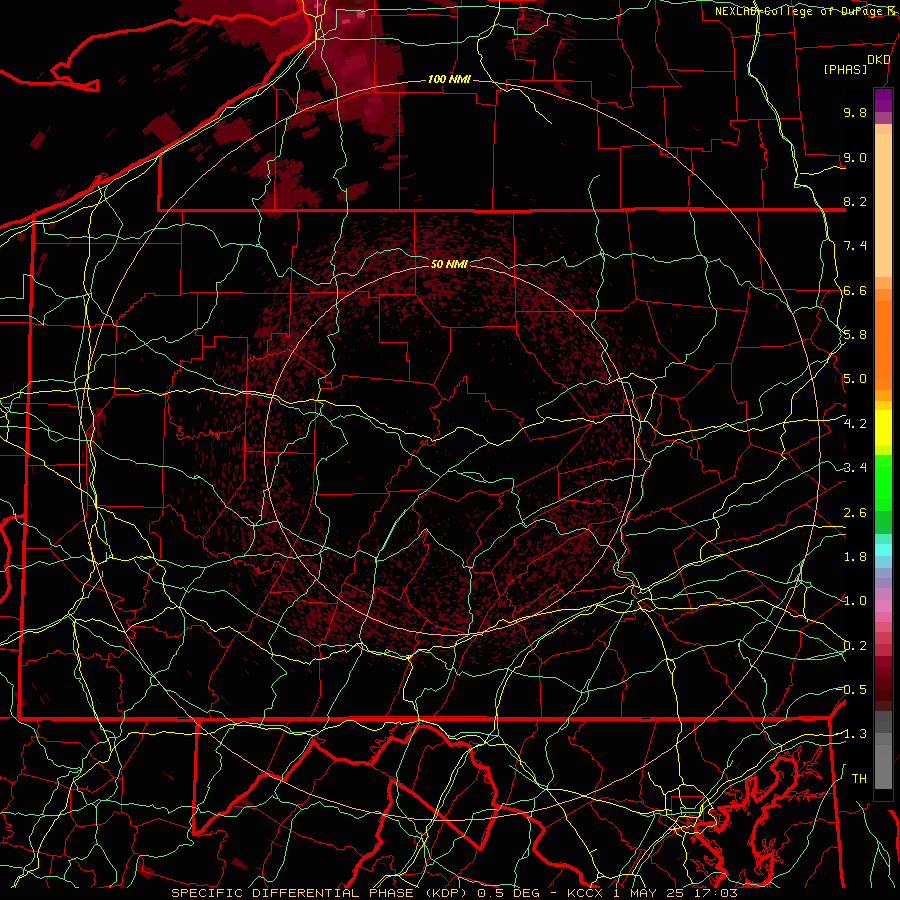The image size is (900, 900).
Task: Pick the pink segment of the color bar
Action: 883,606
